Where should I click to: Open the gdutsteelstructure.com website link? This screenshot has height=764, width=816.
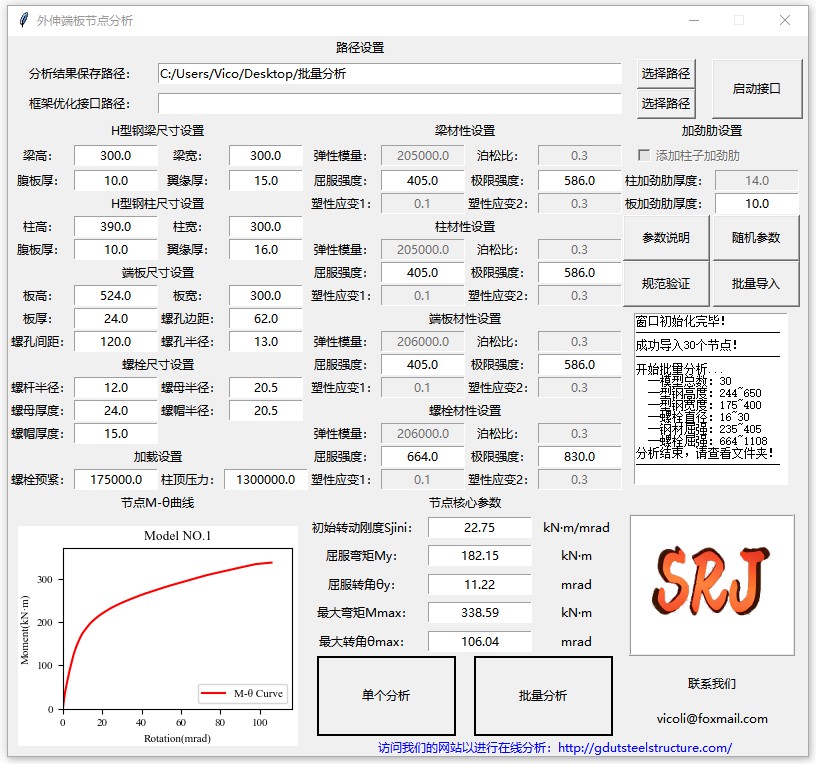[645, 747]
